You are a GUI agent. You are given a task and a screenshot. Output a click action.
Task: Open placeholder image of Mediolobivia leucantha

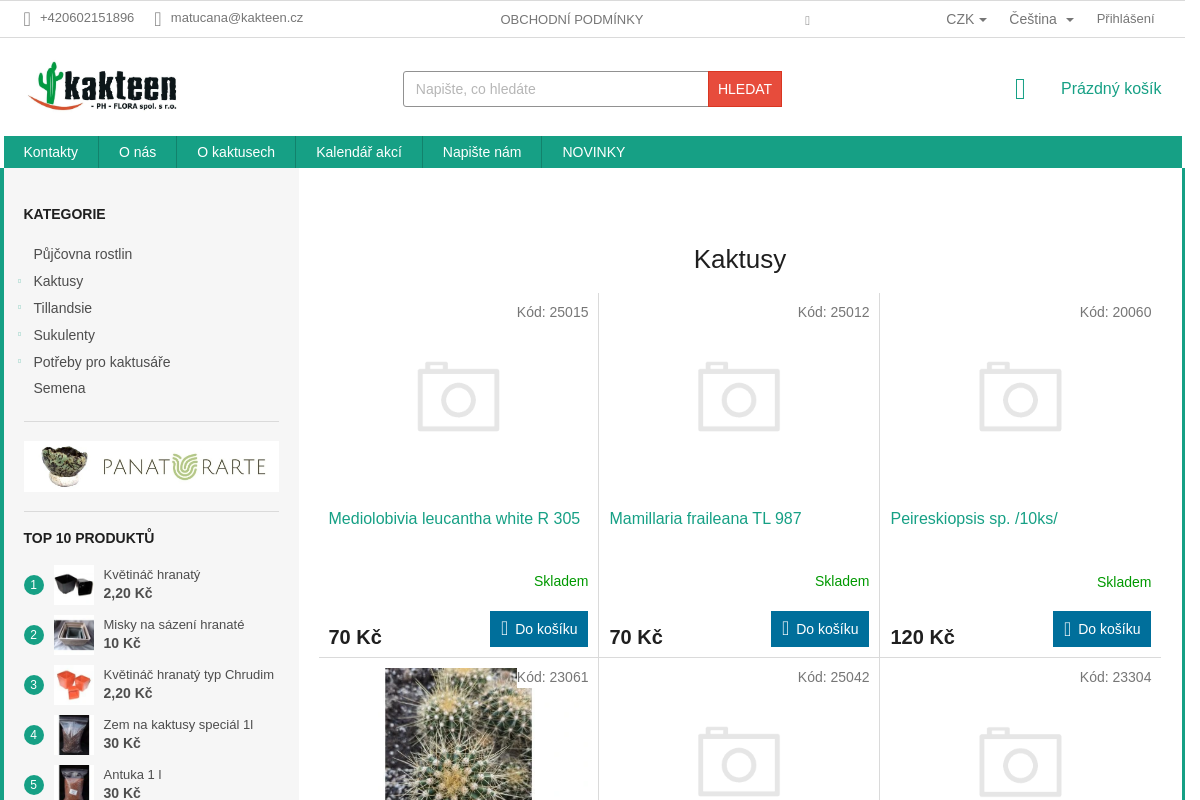(458, 396)
